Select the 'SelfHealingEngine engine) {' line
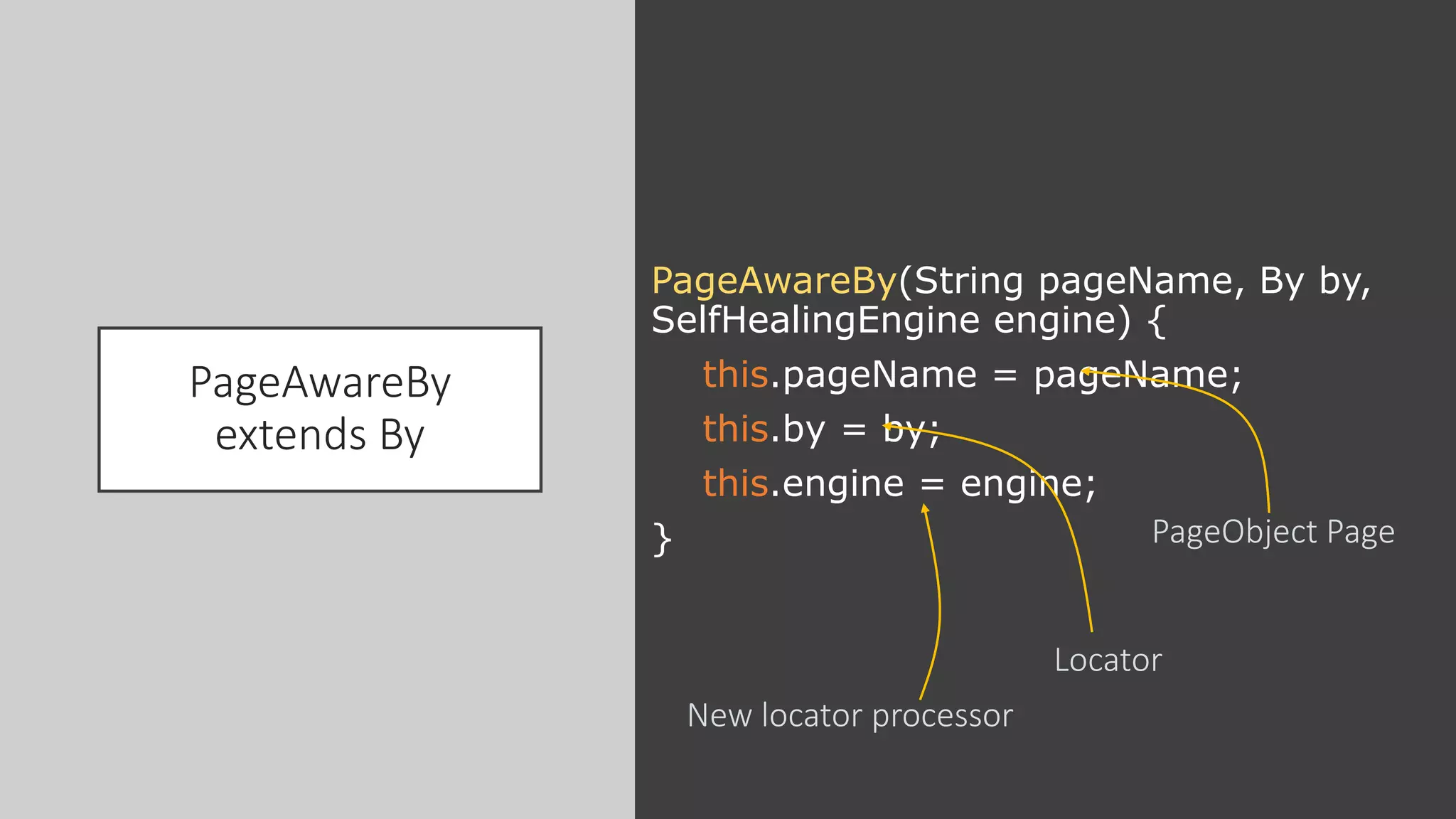 point(909,321)
